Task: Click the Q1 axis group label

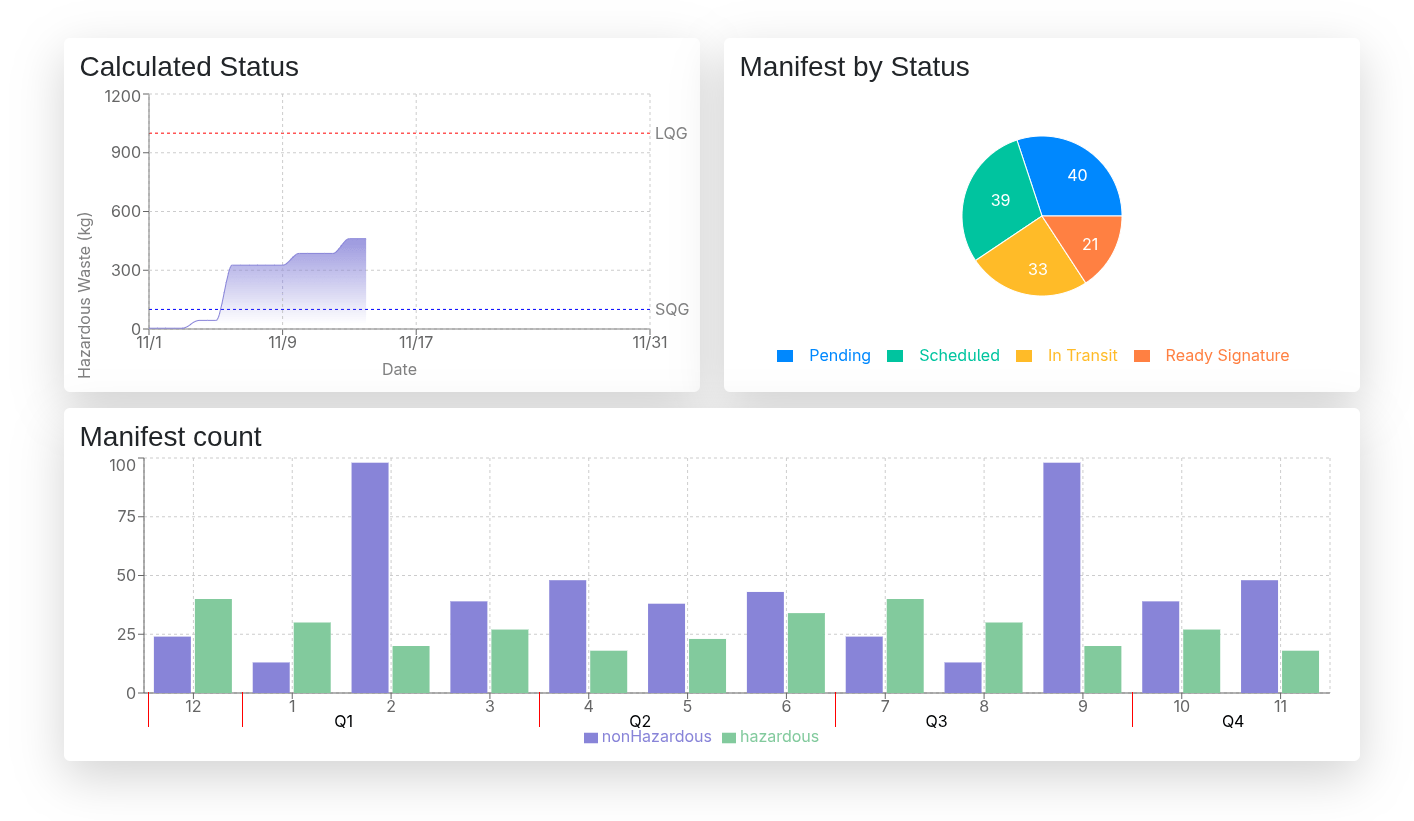Action: [x=344, y=720]
